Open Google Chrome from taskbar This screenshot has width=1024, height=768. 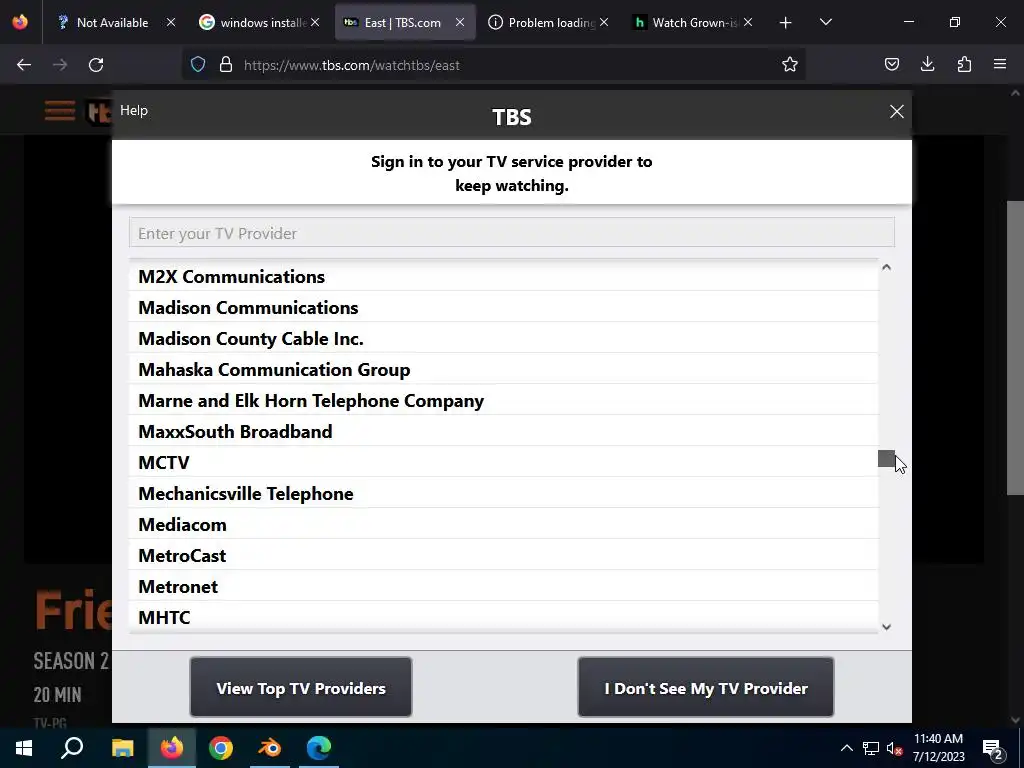pos(221,748)
